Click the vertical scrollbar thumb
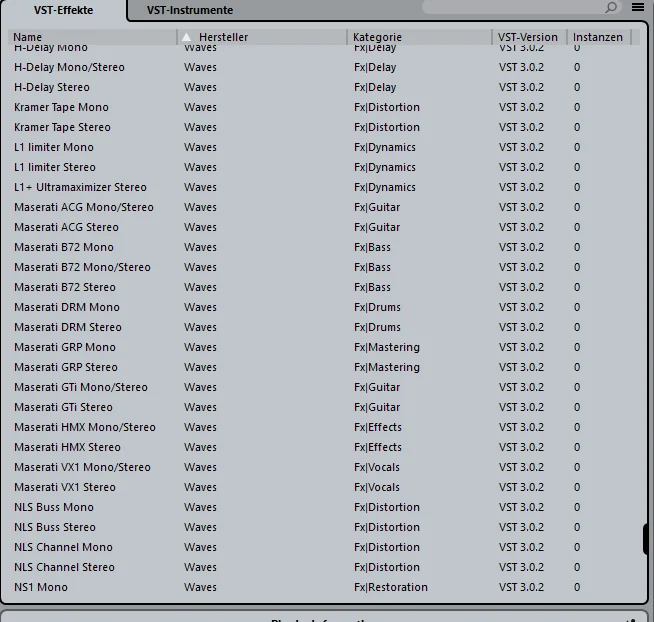The width and height of the screenshot is (654, 622). coord(648,539)
